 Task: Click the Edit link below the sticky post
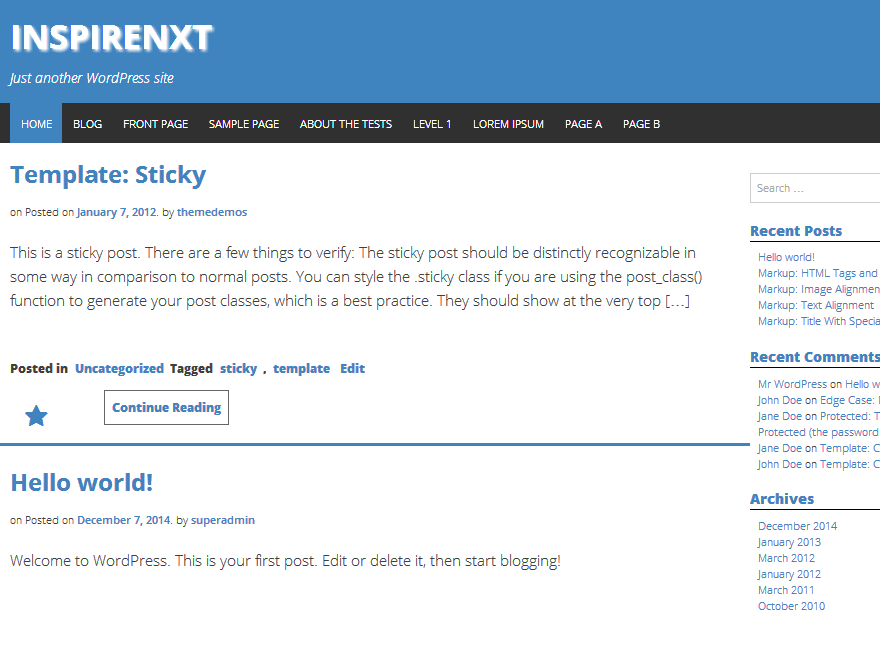352,368
